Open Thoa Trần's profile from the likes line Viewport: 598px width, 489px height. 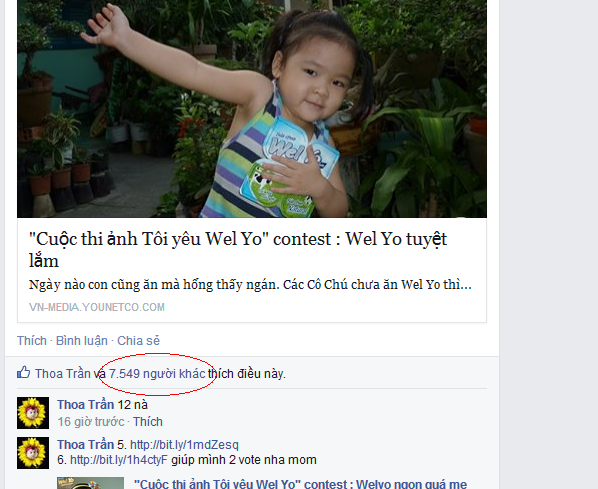coord(63,374)
